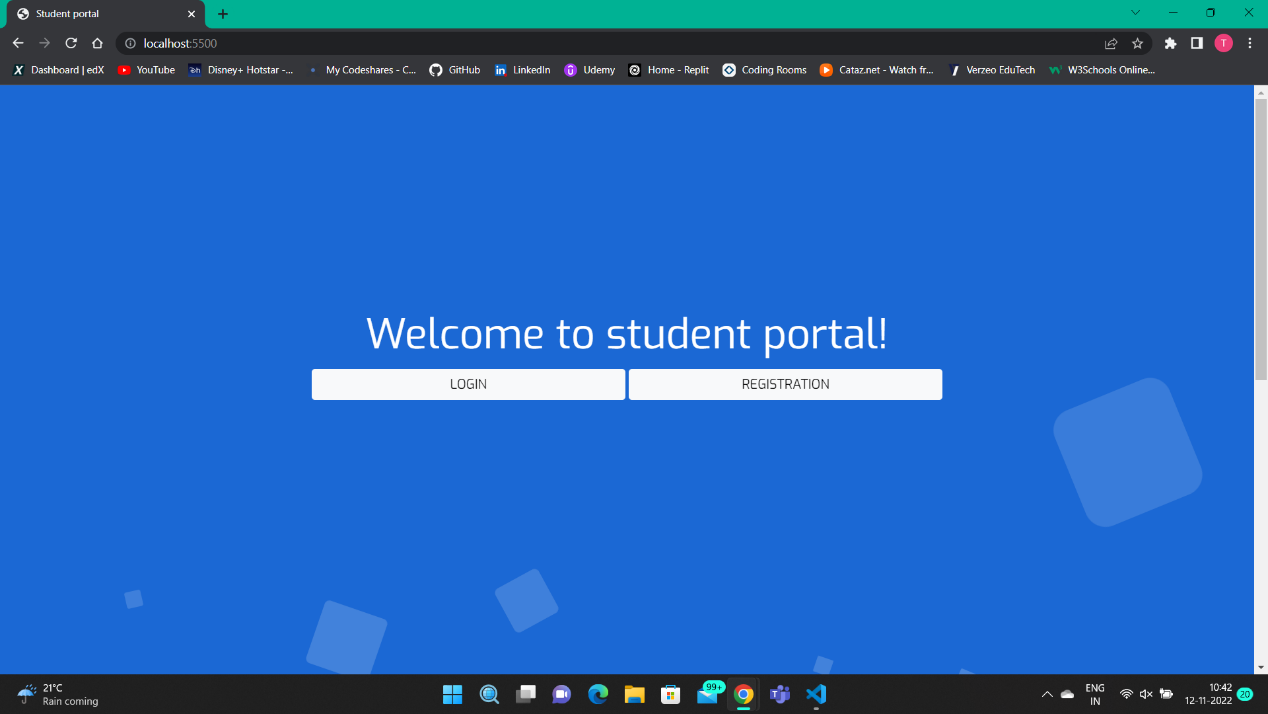
Task: Open the LinkedIn bookmark
Action: (523, 70)
